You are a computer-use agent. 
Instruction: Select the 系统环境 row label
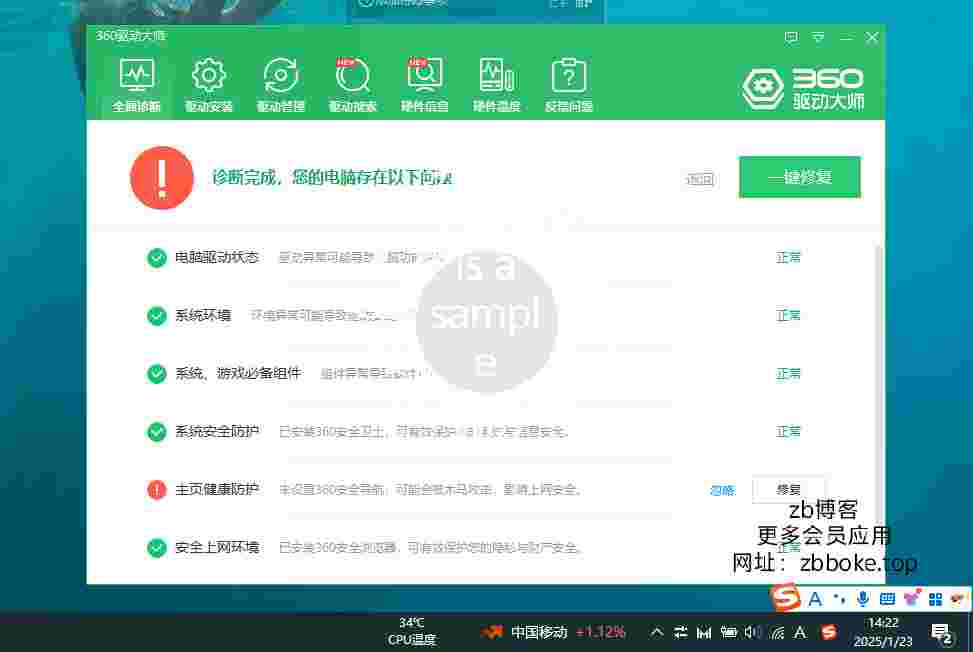coord(203,315)
